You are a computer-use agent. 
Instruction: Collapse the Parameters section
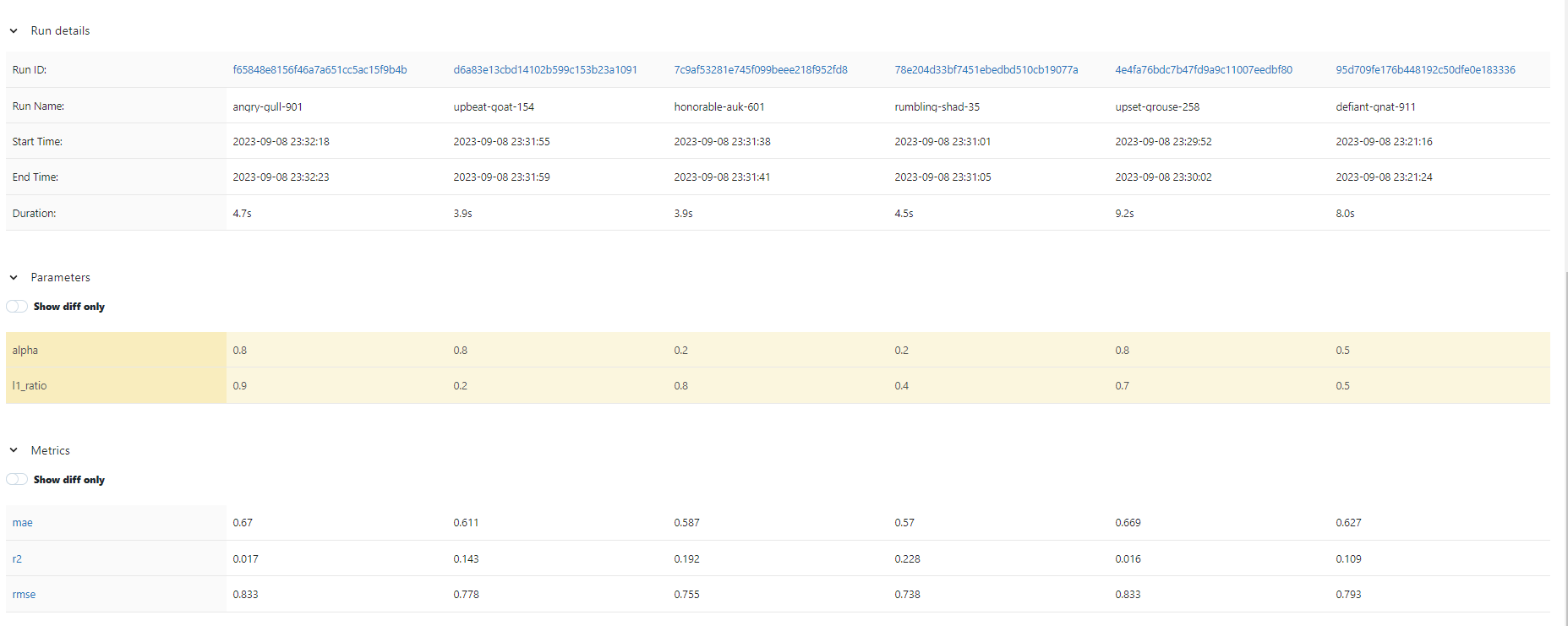14,277
